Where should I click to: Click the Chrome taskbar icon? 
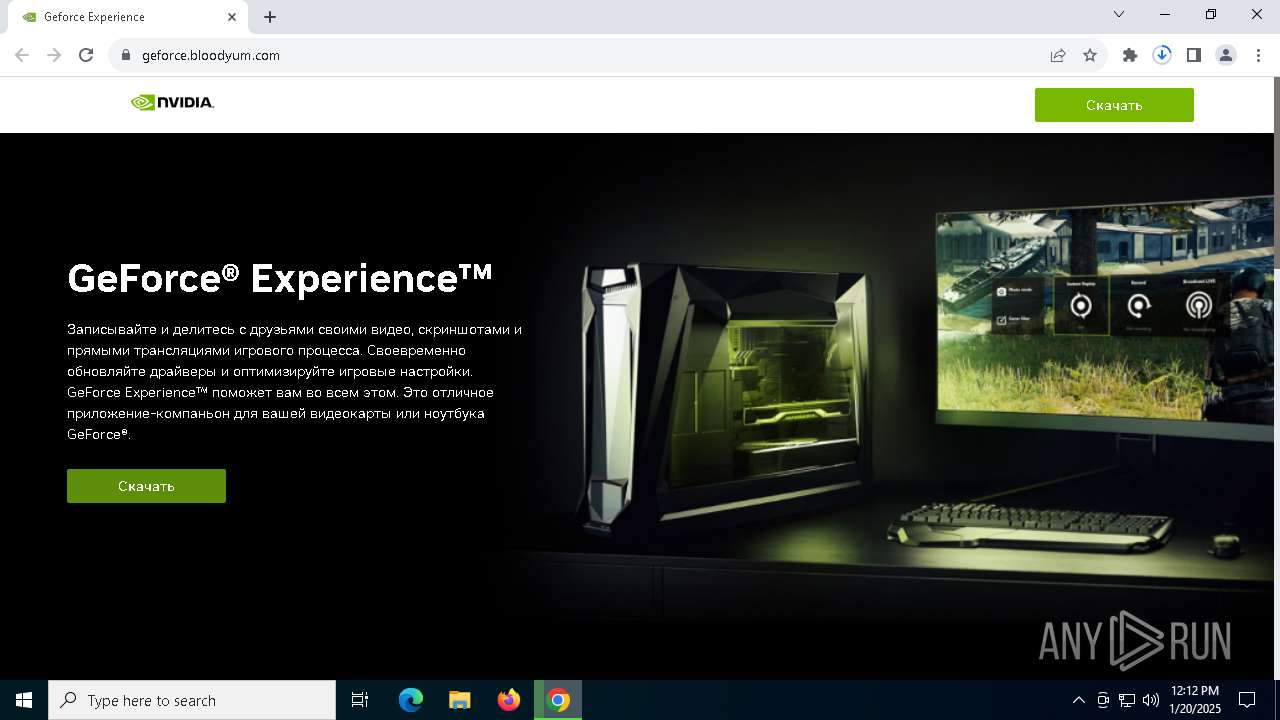point(558,700)
